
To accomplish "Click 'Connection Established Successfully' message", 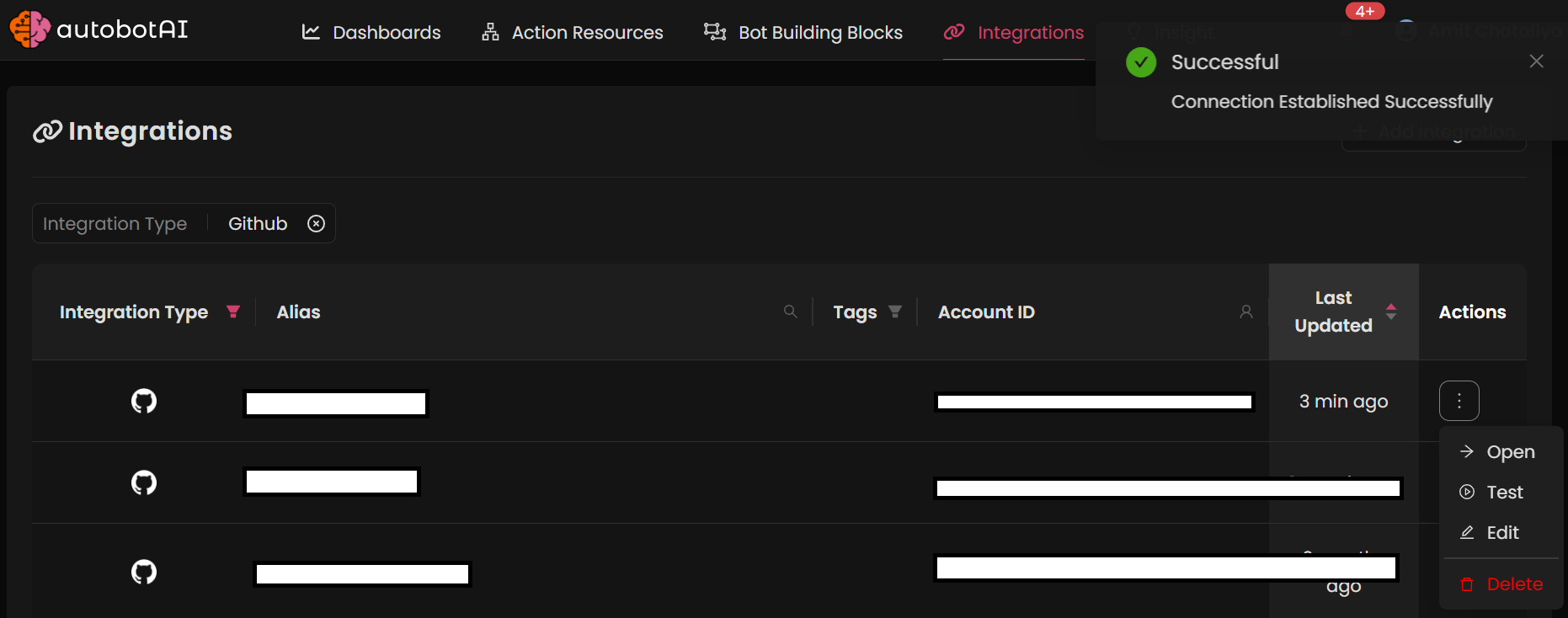I will [x=1331, y=102].
